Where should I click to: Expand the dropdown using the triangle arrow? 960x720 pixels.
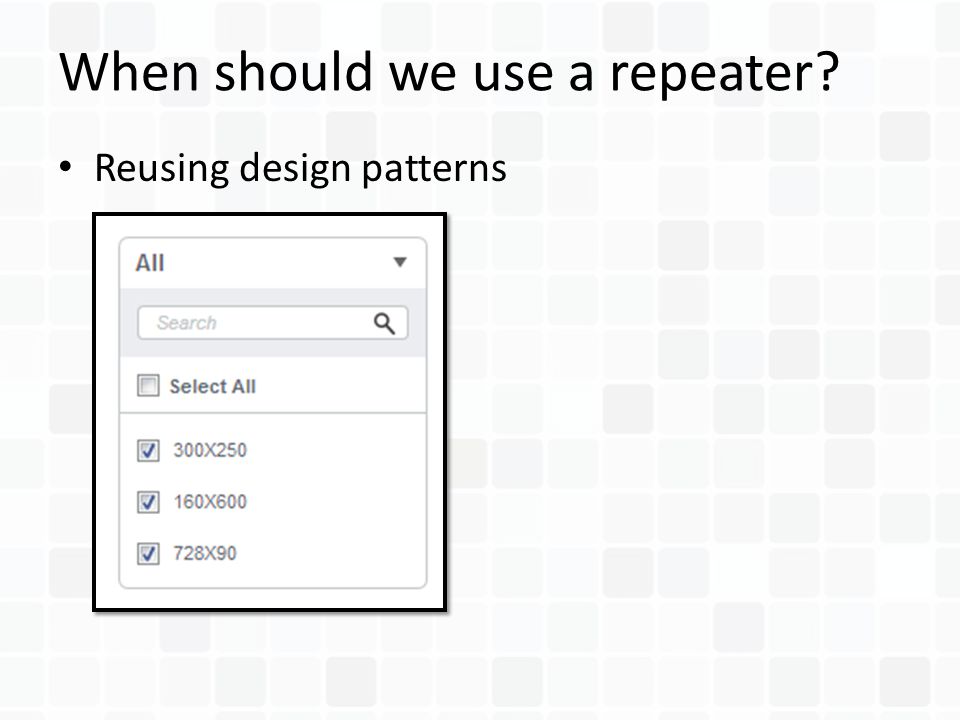pos(400,262)
